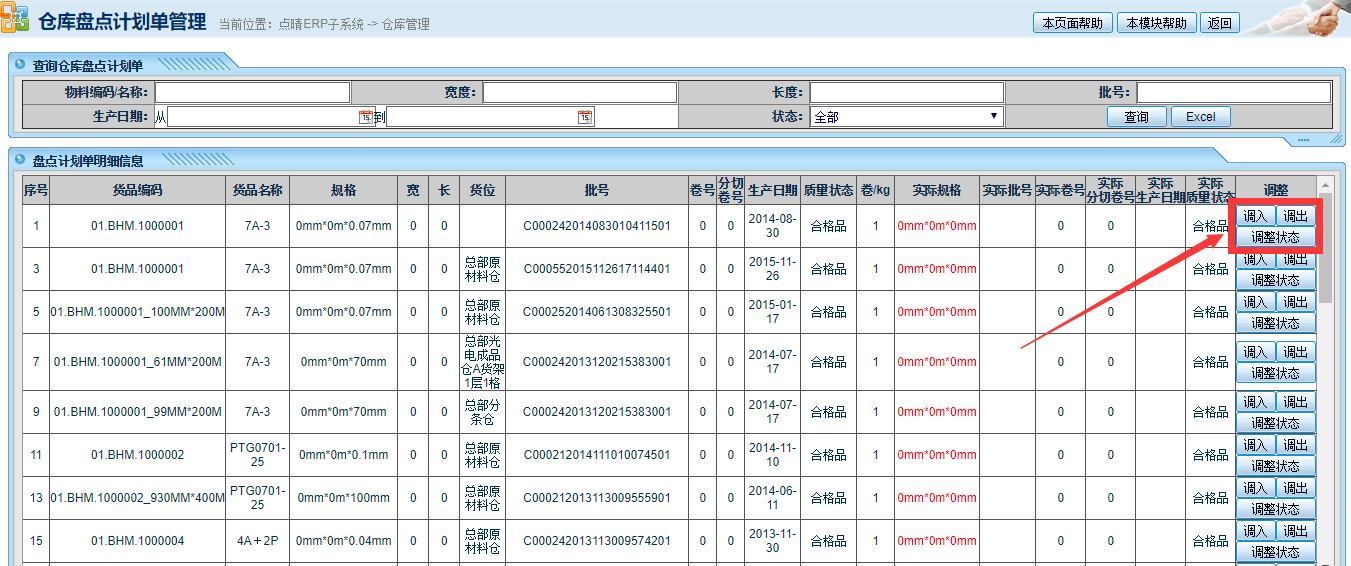Click 调出 for row number 7
1351x566 pixels.
[1296, 352]
